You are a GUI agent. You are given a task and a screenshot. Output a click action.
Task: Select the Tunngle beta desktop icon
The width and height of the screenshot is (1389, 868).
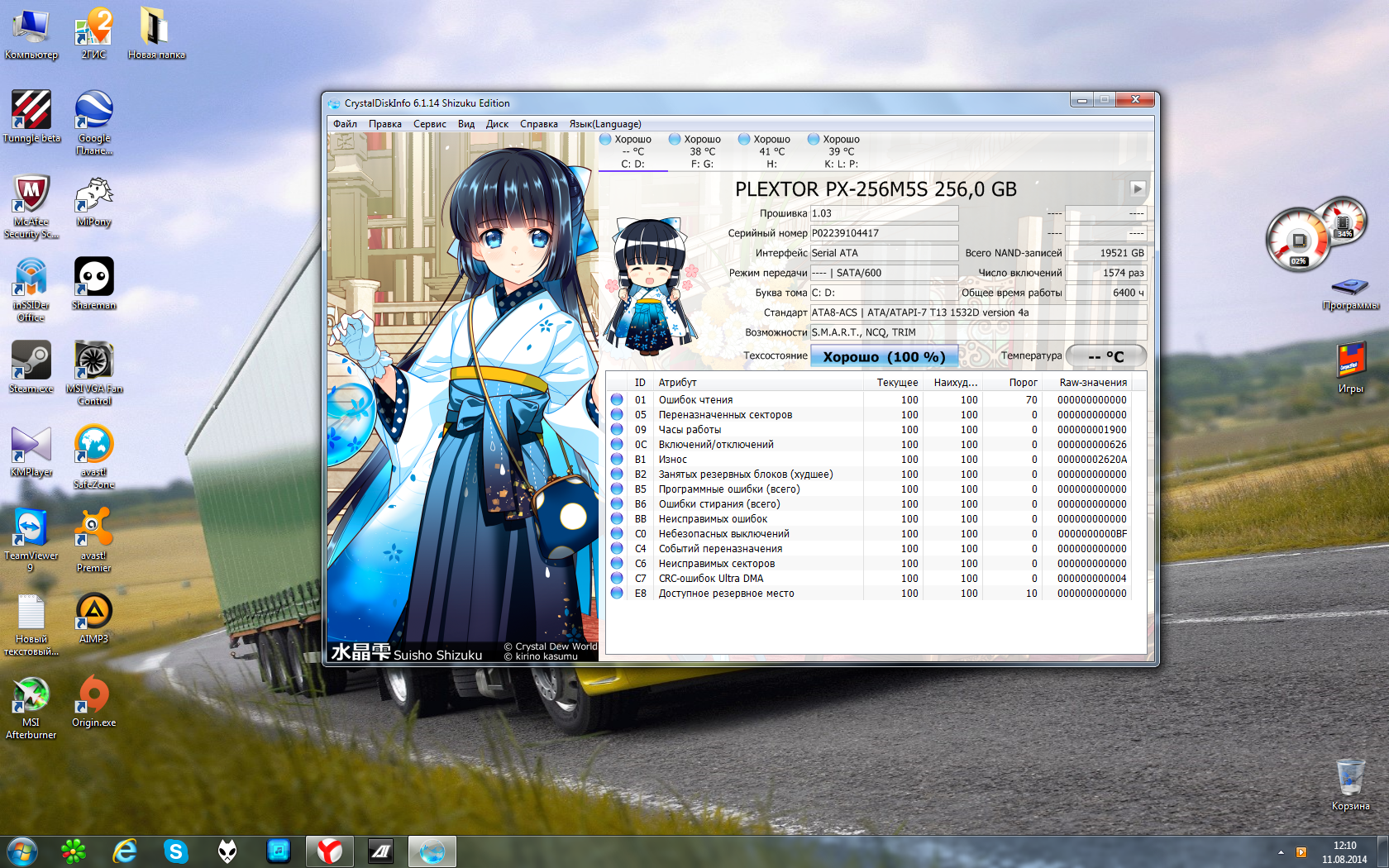(31, 117)
